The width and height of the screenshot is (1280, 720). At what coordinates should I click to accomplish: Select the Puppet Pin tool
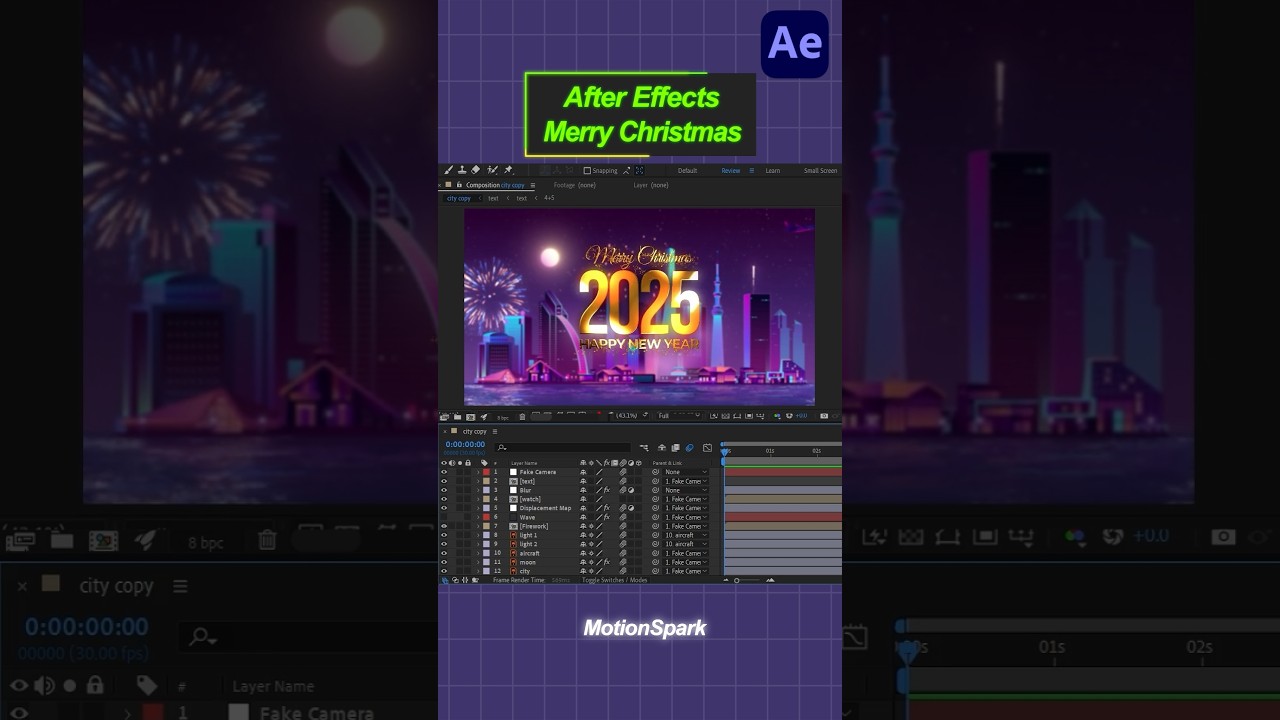pos(508,170)
